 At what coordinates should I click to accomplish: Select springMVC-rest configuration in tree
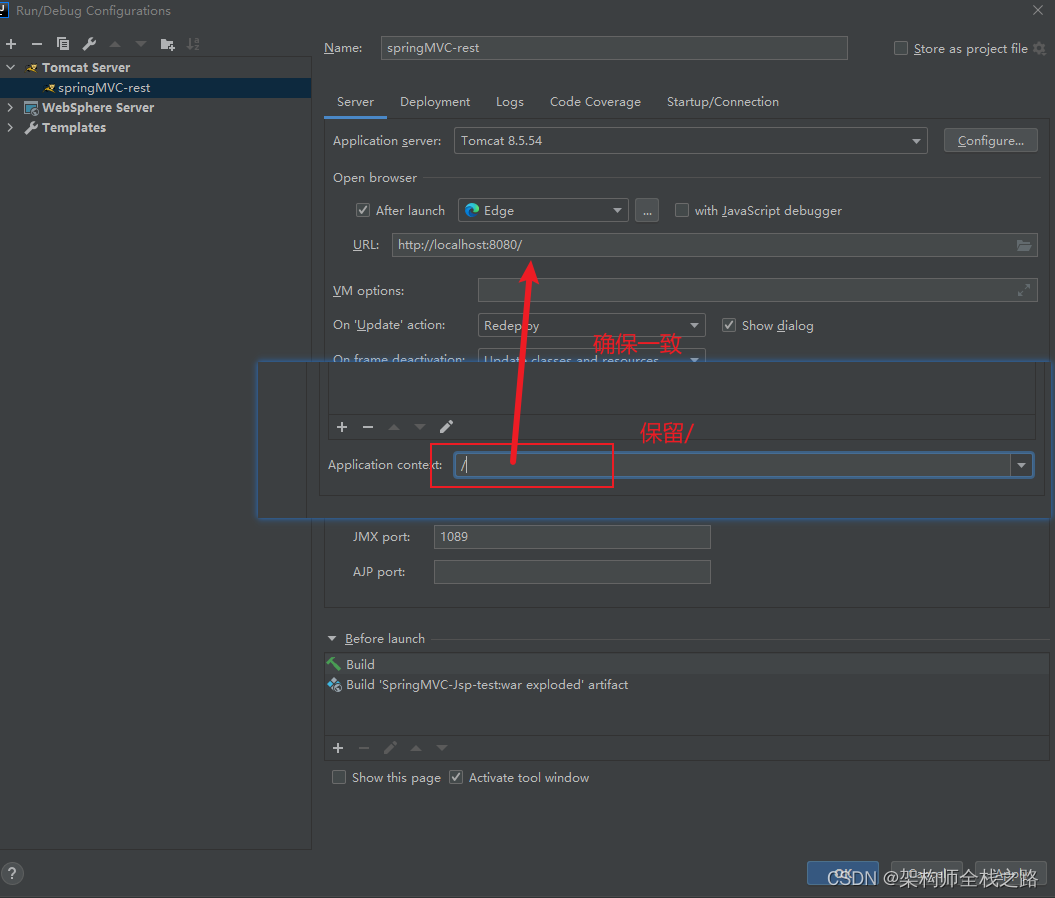pyautogui.click(x=104, y=87)
